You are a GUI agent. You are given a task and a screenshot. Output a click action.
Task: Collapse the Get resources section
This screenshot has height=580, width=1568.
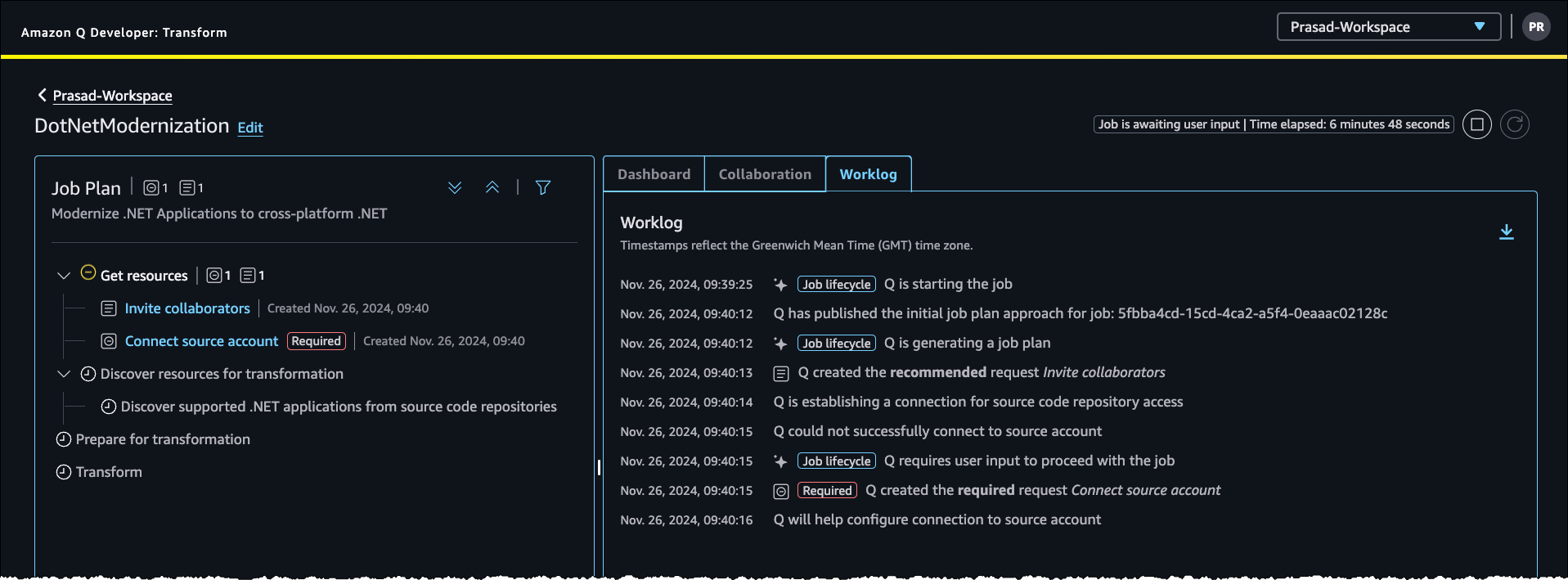click(64, 276)
